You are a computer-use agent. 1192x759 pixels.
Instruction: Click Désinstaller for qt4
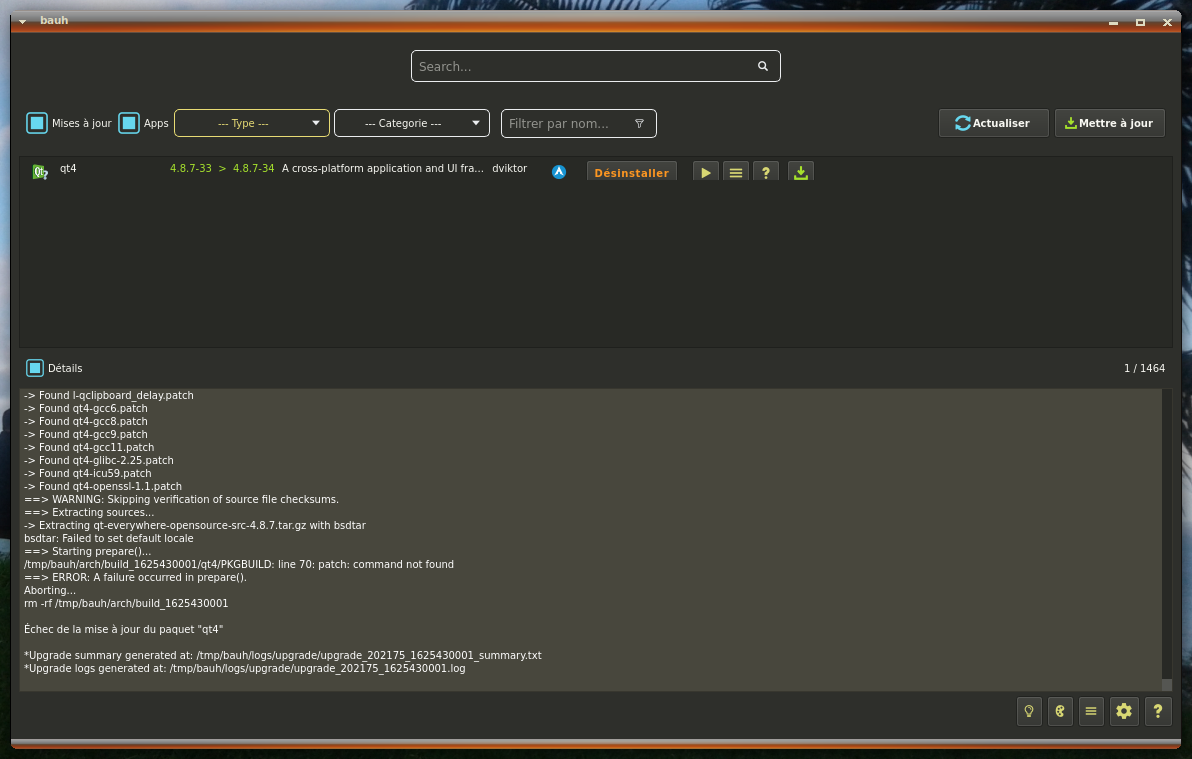[632, 173]
